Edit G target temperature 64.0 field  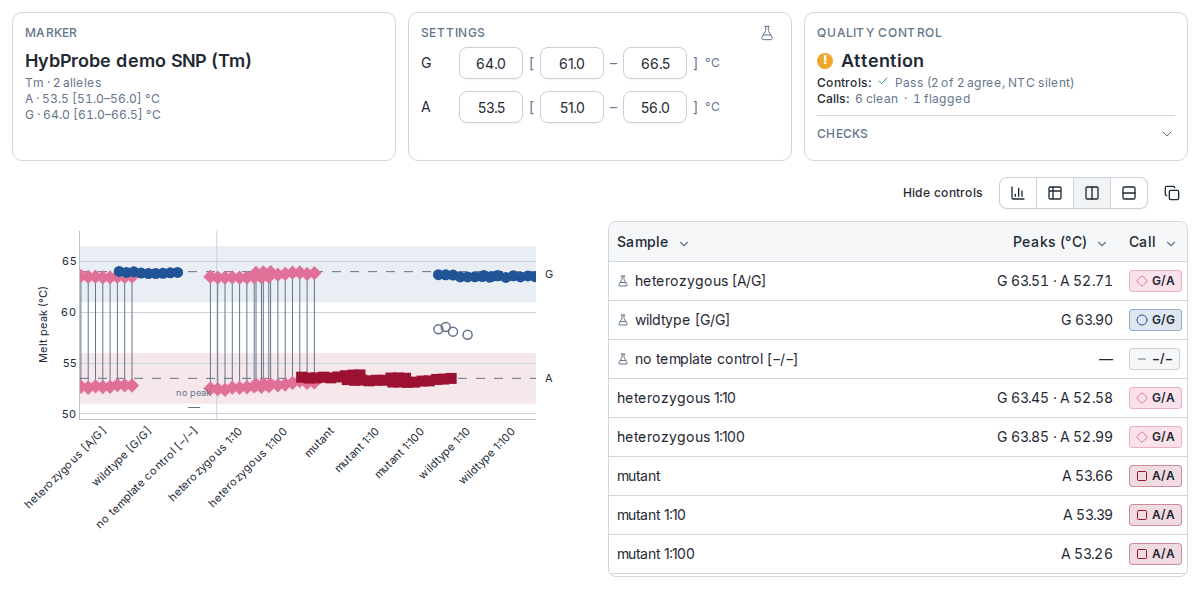tap(491, 63)
